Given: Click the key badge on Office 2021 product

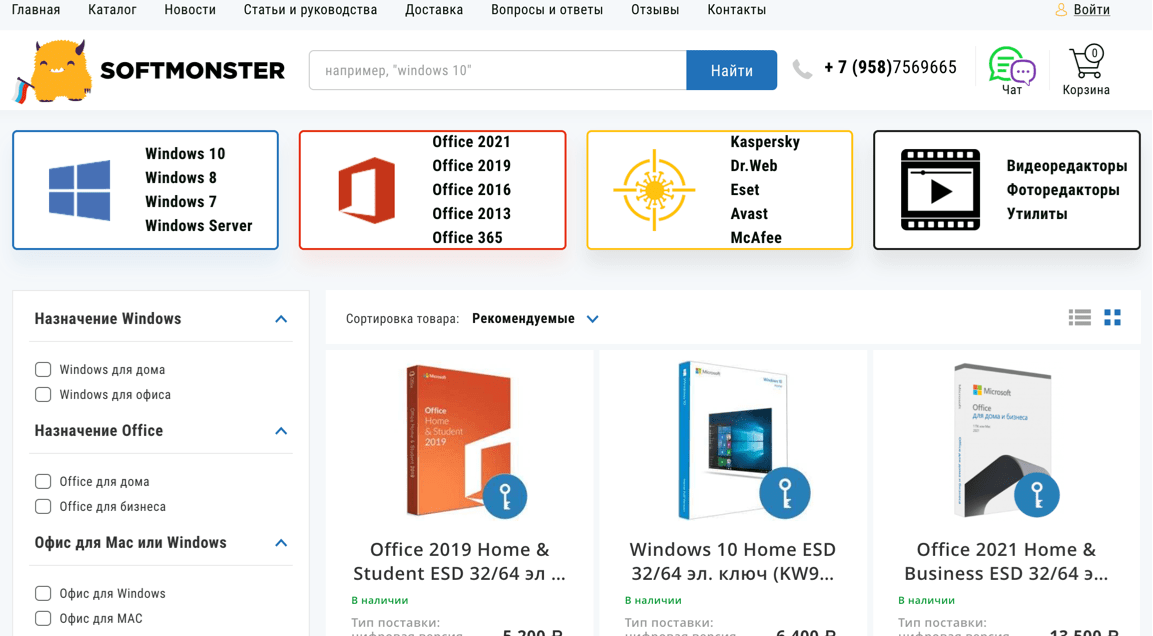Looking at the screenshot, I should click(1037, 495).
